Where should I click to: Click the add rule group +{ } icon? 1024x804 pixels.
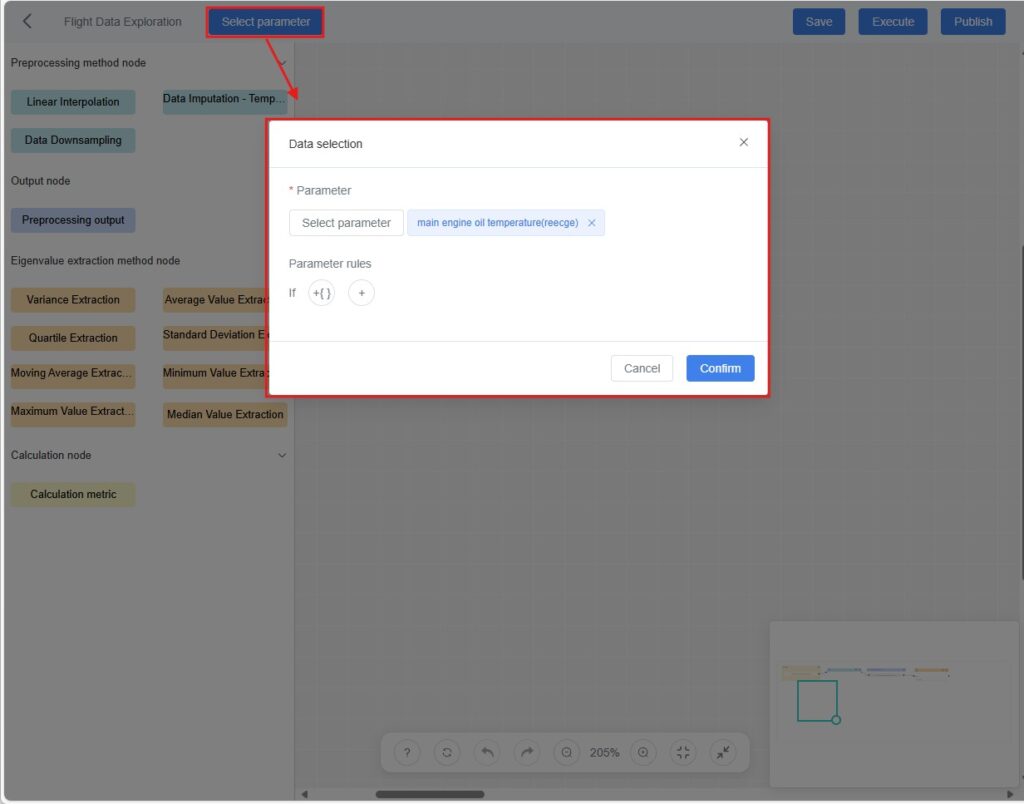[x=321, y=293]
